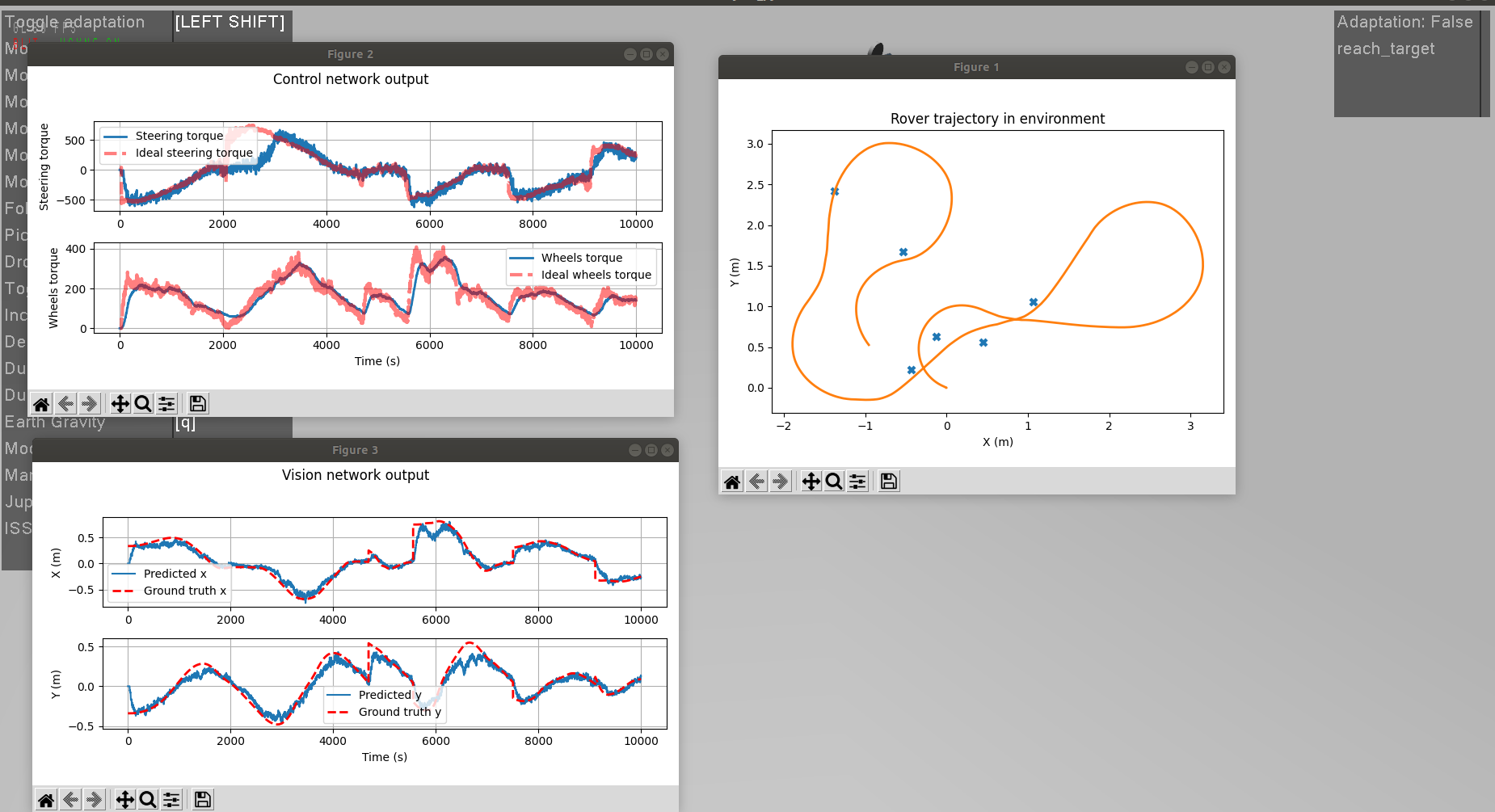Select the Zoom magnifier tool in Figure 2
Screen dimensions: 1495x812
(143, 404)
